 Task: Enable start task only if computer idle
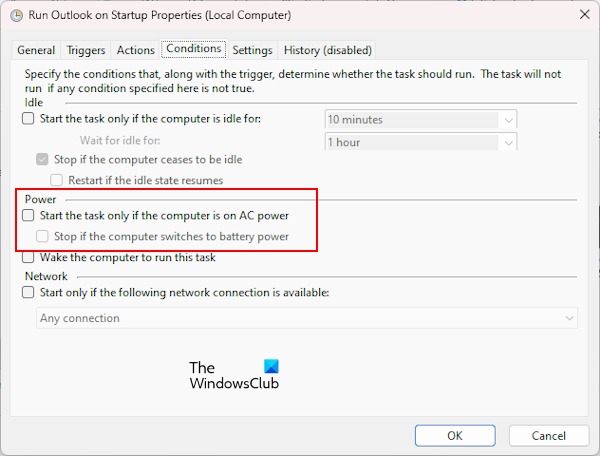[28, 120]
